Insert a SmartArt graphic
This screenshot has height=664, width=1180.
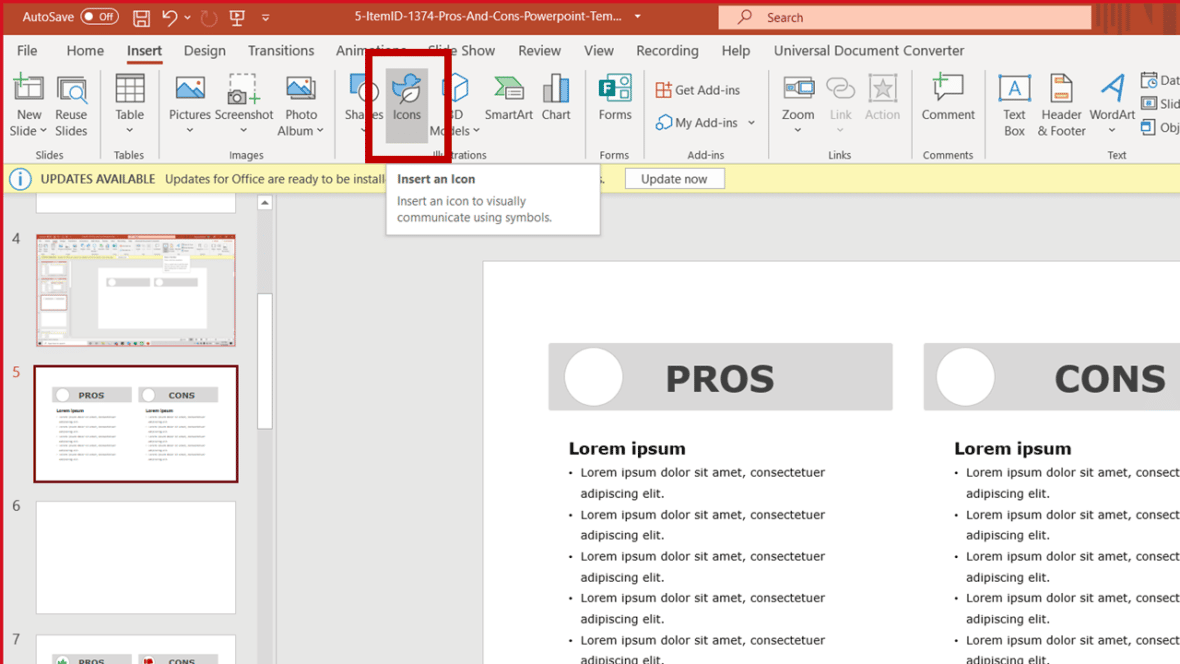tap(508, 100)
